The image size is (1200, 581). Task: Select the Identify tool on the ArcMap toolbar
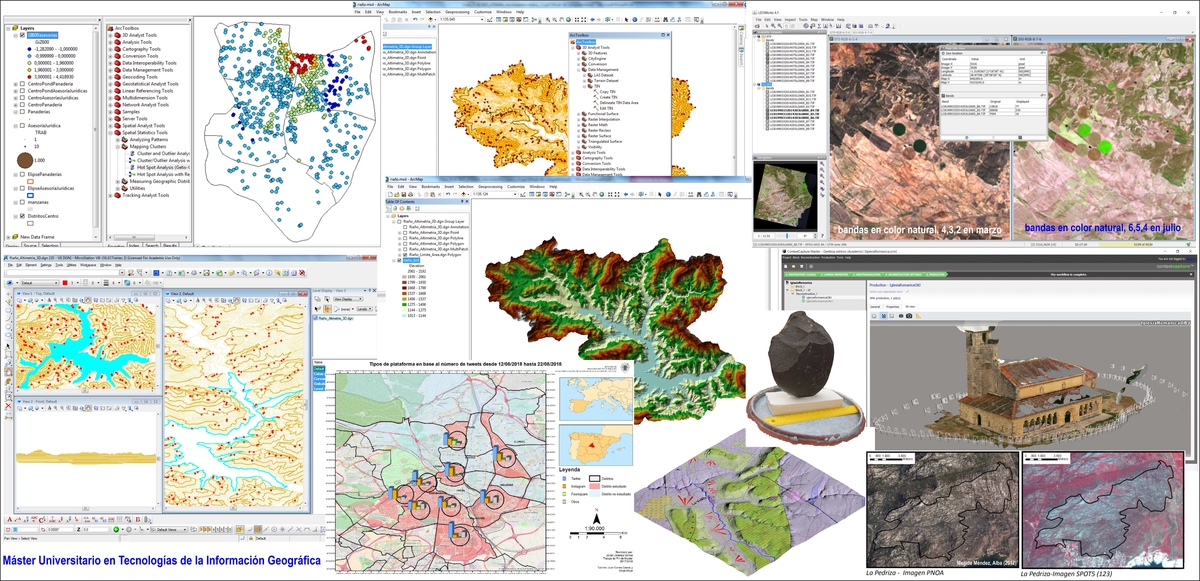pos(668,193)
